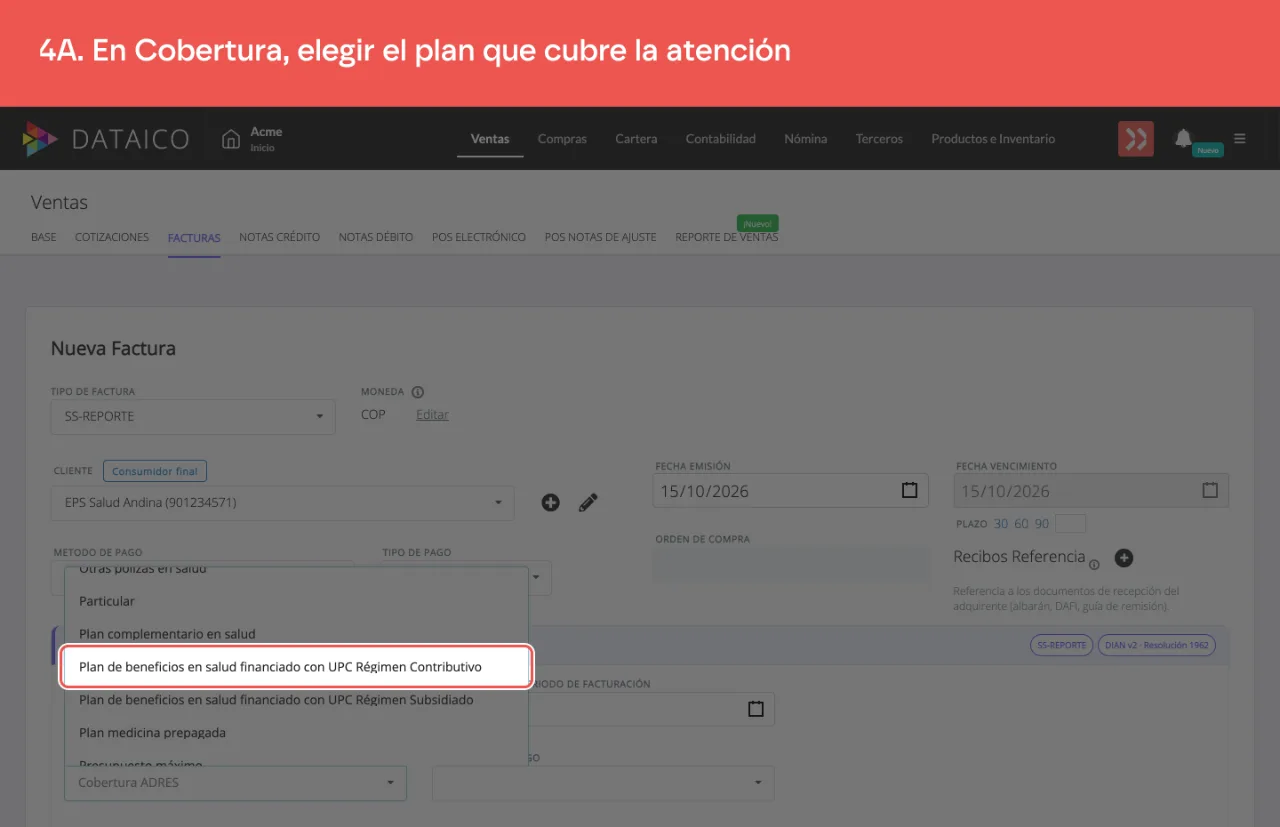
Task: Click the SS-REPORTE badge
Action: pos(1061,645)
